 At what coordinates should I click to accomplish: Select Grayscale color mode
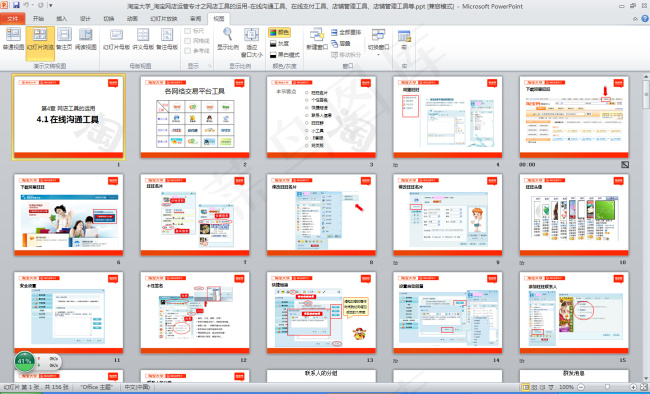pyautogui.click(x=279, y=44)
